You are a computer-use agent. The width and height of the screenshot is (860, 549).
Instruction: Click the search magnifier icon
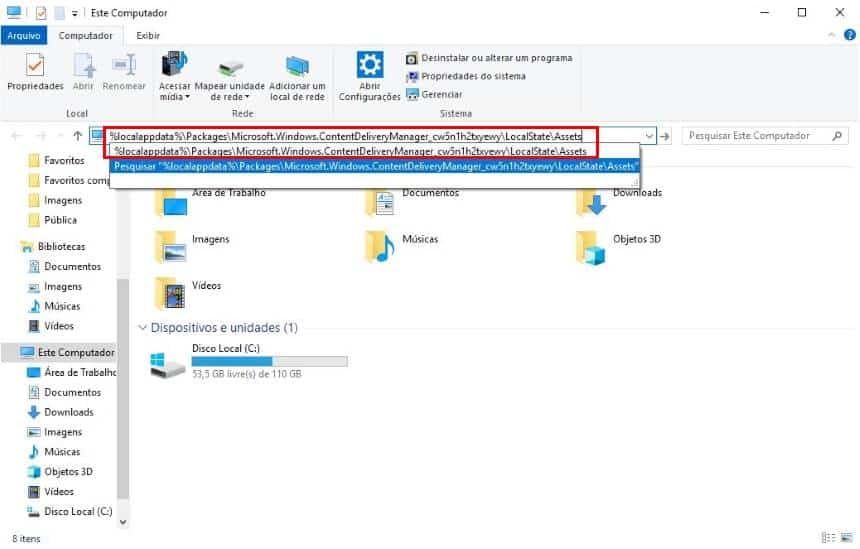[x=837, y=135]
